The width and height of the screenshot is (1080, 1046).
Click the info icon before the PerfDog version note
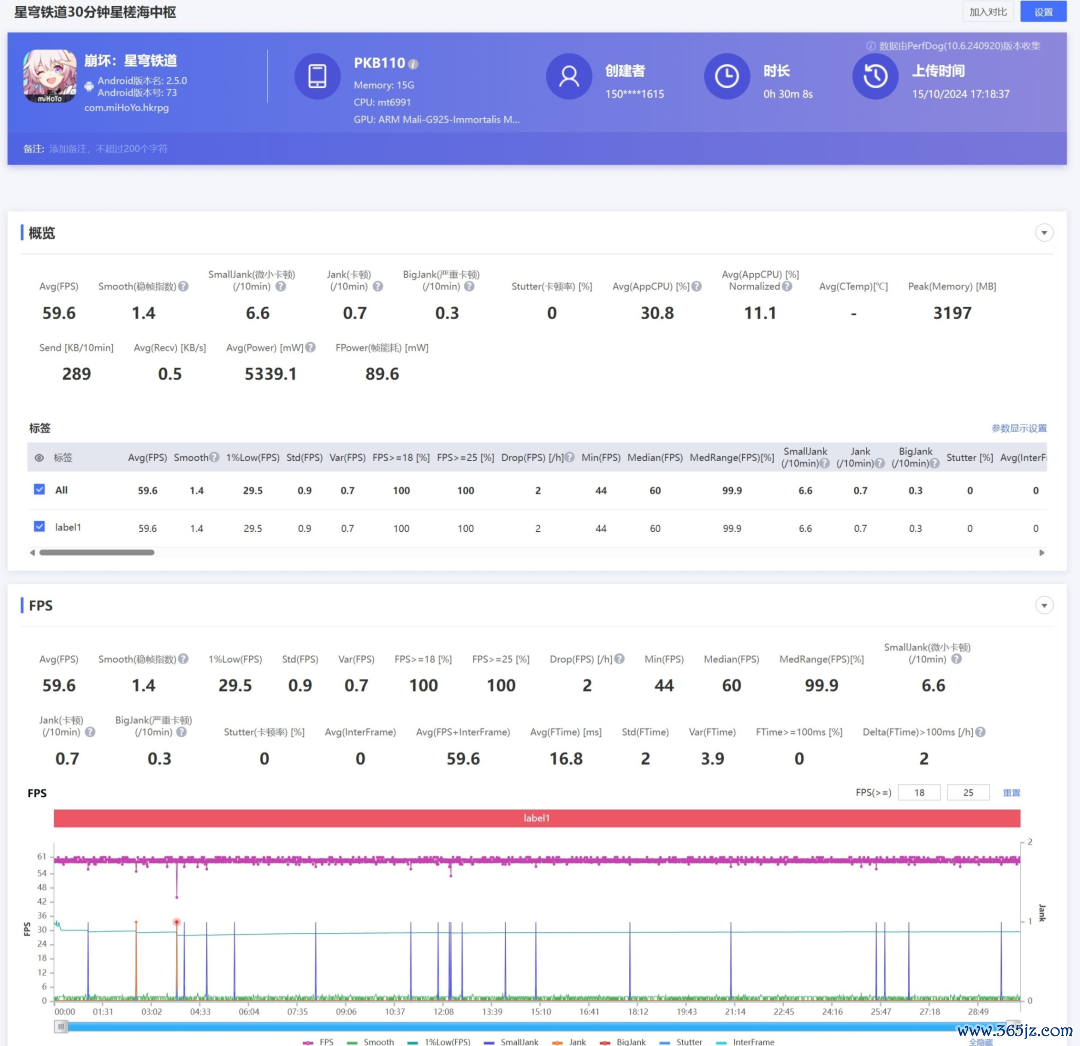[871, 46]
